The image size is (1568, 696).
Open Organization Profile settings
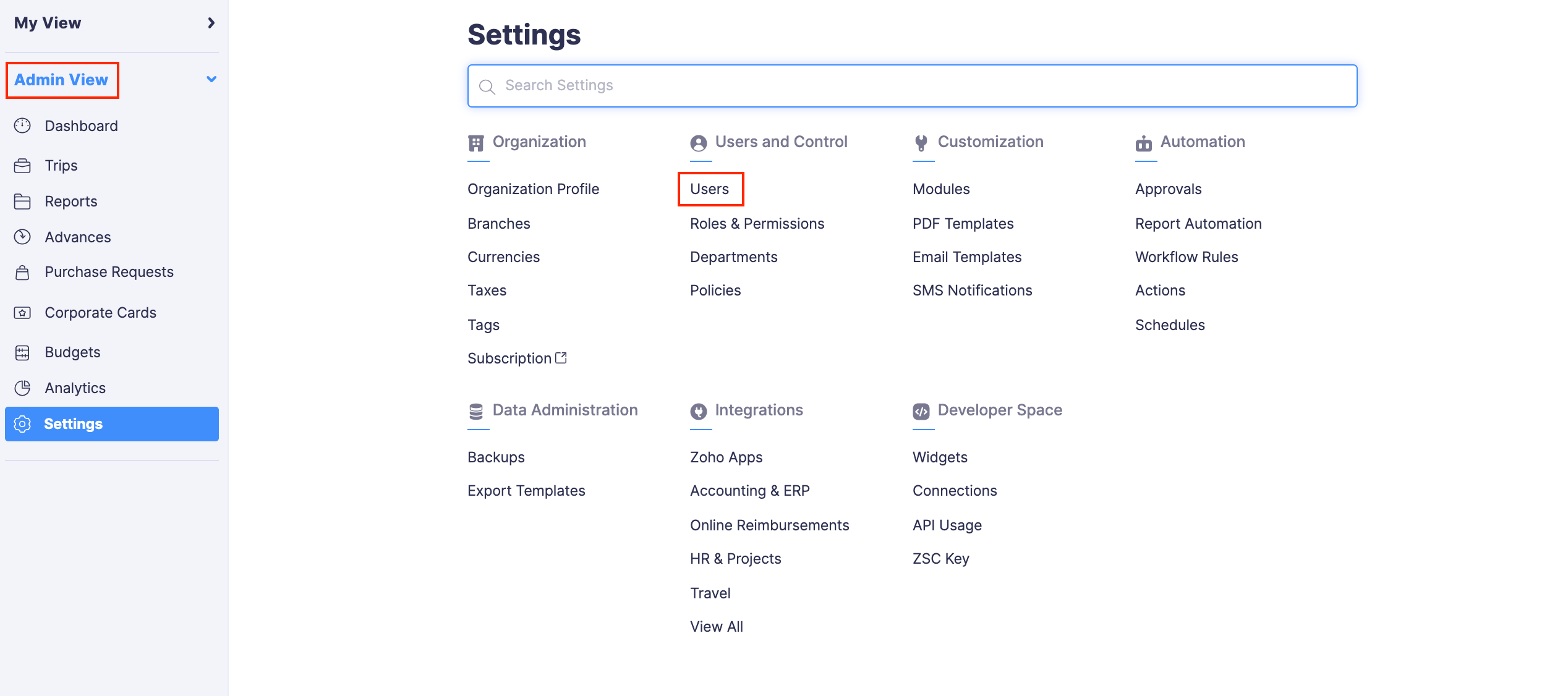pyautogui.click(x=533, y=189)
